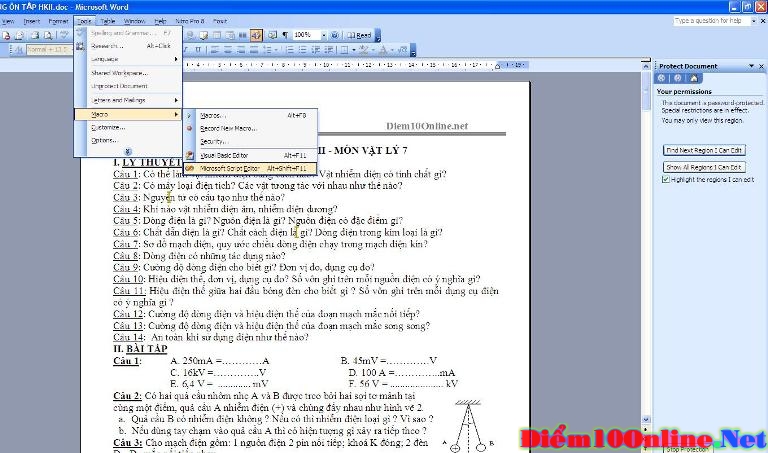Click the right indent marker on ruler
The width and height of the screenshot is (768, 453).
(497, 67)
